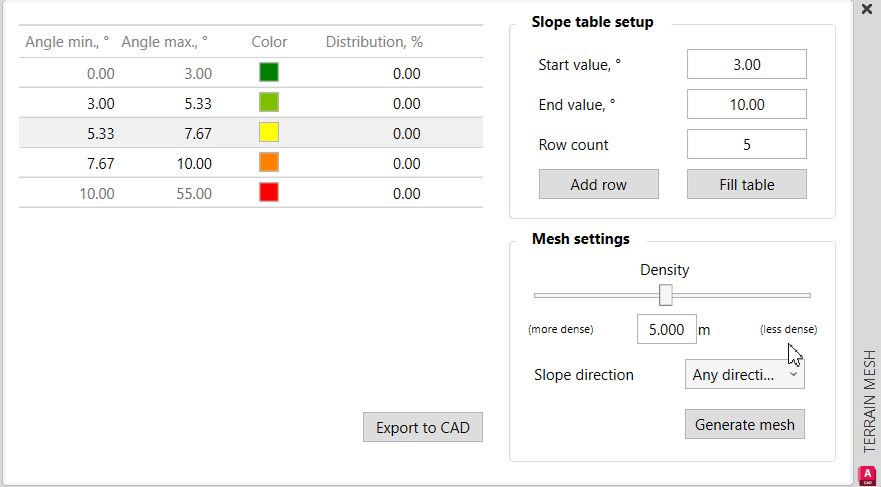Viewport: 881px width, 487px height.
Task: Click the red color swatch
Action: click(268, 193)
